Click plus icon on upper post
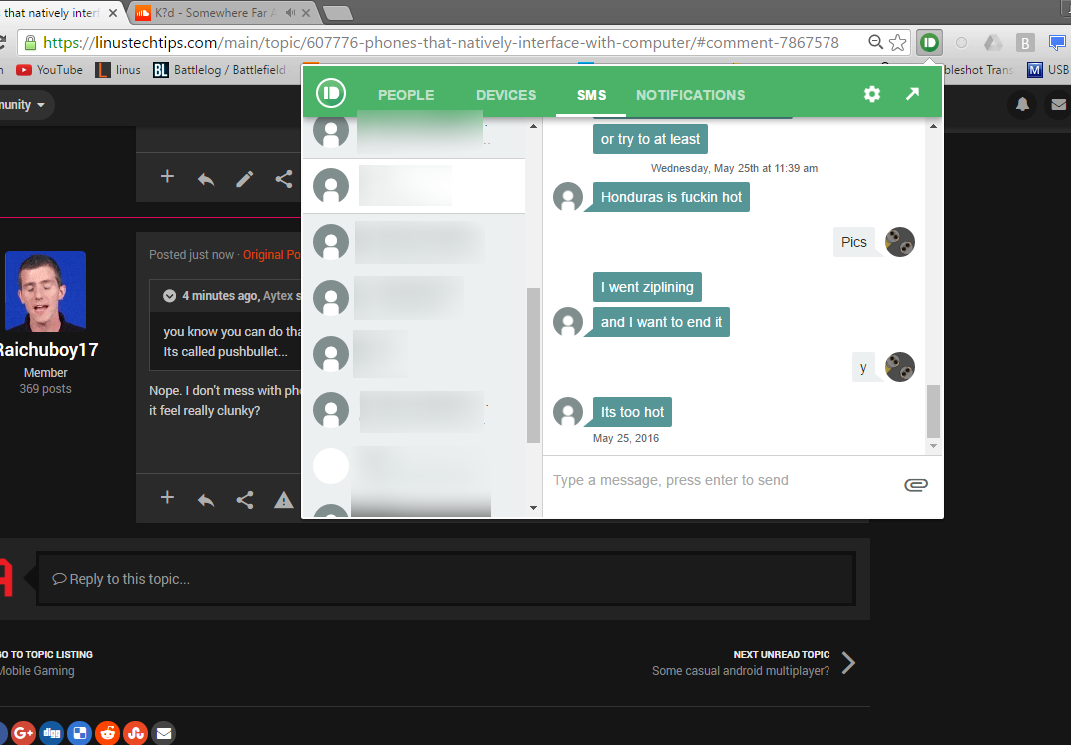This screenshot has height=745, width=1071. pos(167,177)
